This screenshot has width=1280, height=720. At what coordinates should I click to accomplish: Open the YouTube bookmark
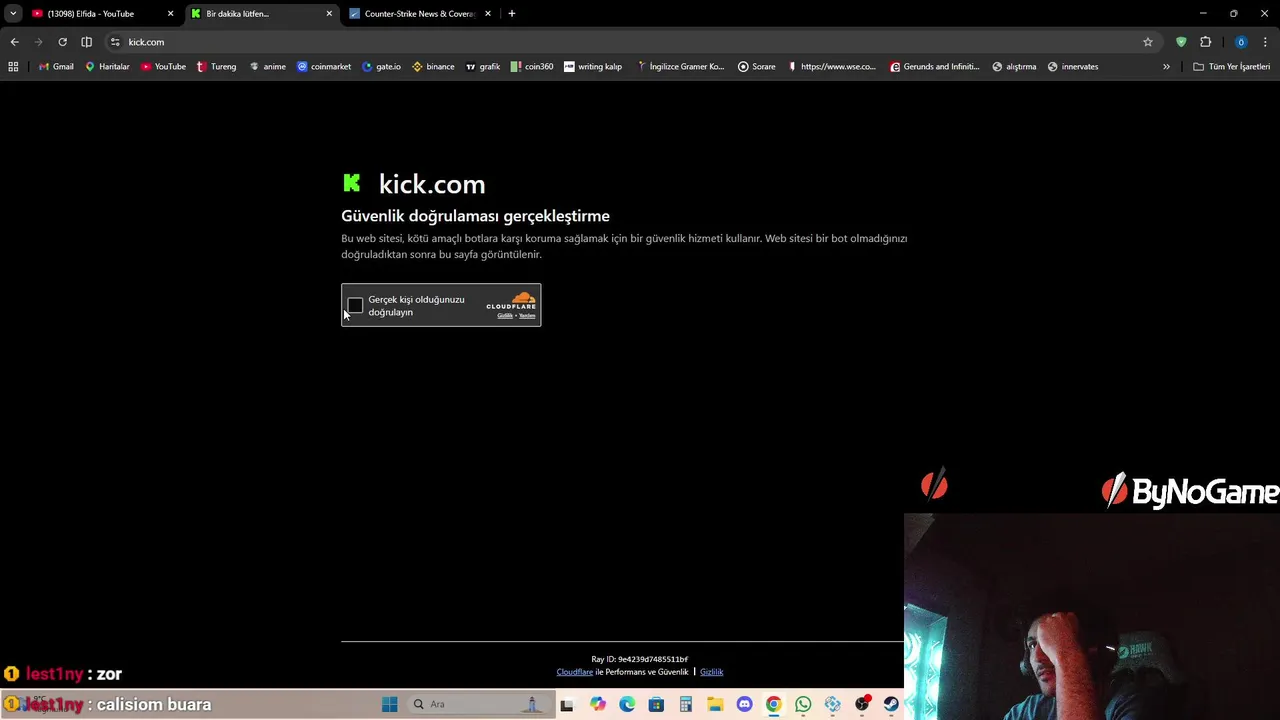coord(163,67)
